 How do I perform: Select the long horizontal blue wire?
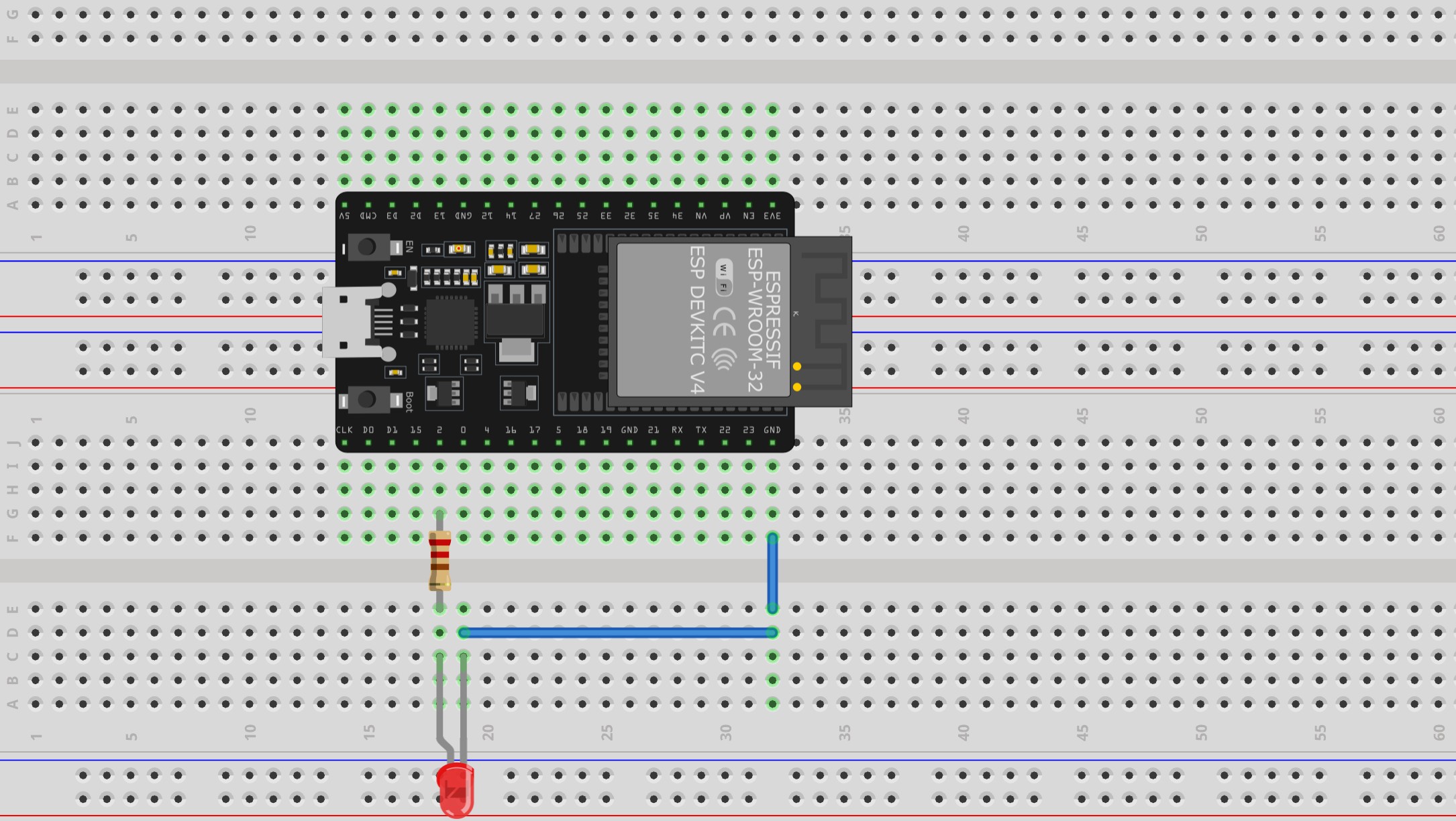coord(617,633)
